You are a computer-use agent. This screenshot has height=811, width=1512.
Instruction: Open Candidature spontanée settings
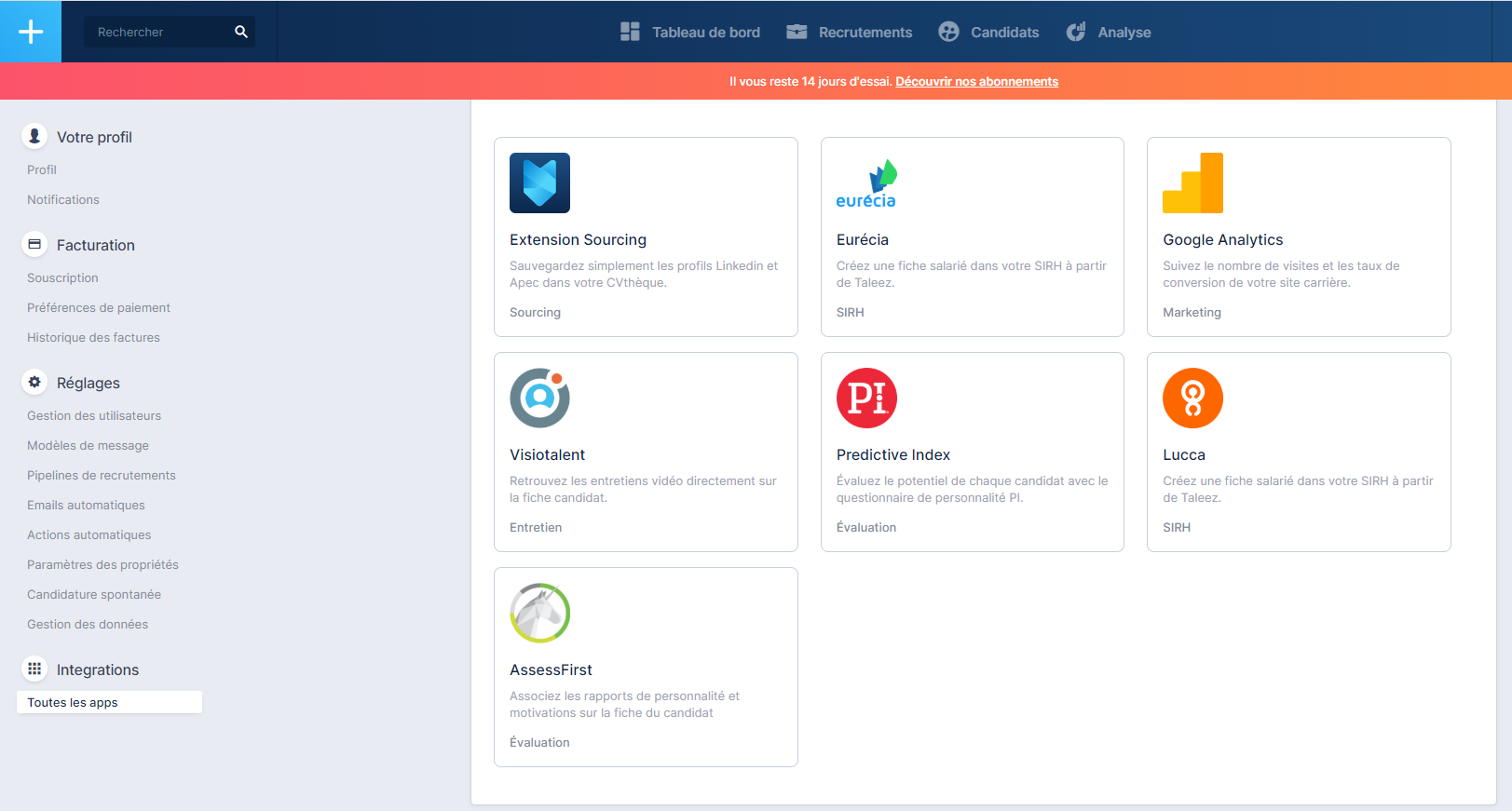click(94, 594)
